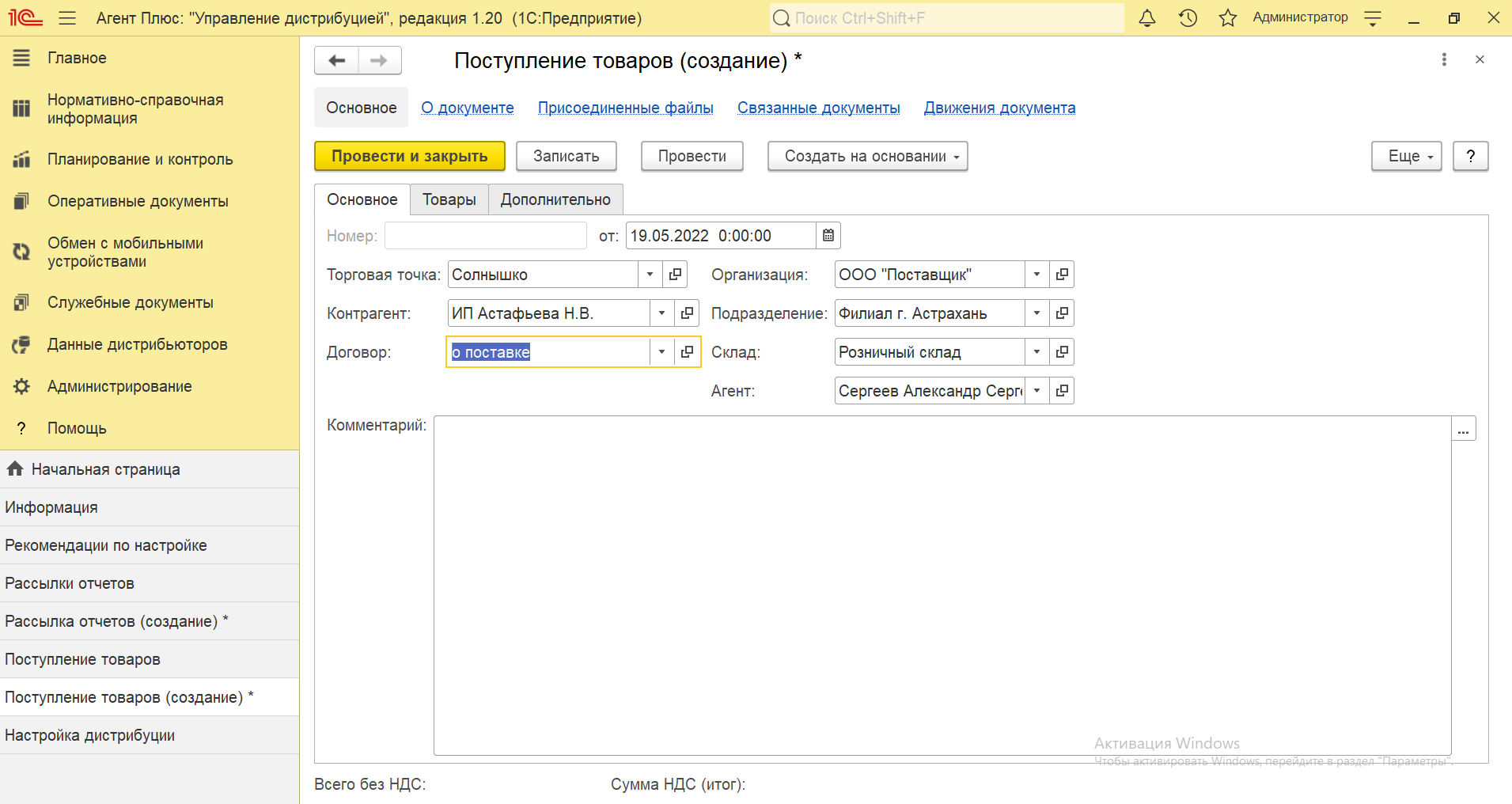Screen dimensions: 1512x804
Task: Expand Создать на основании menu
Action: coord(867,156)
